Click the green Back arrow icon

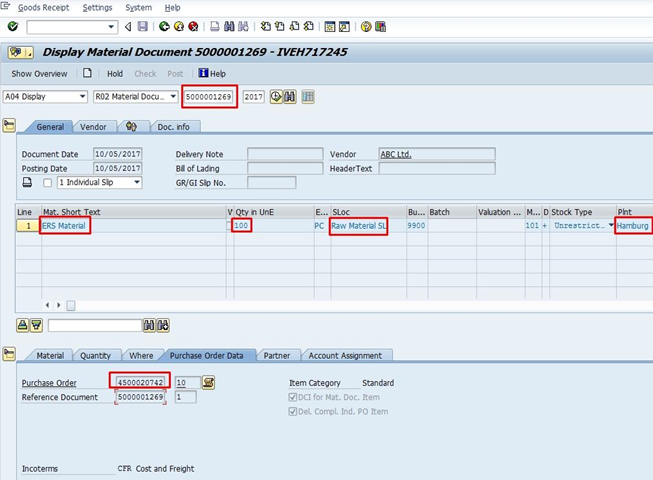[x=164, y=27]
